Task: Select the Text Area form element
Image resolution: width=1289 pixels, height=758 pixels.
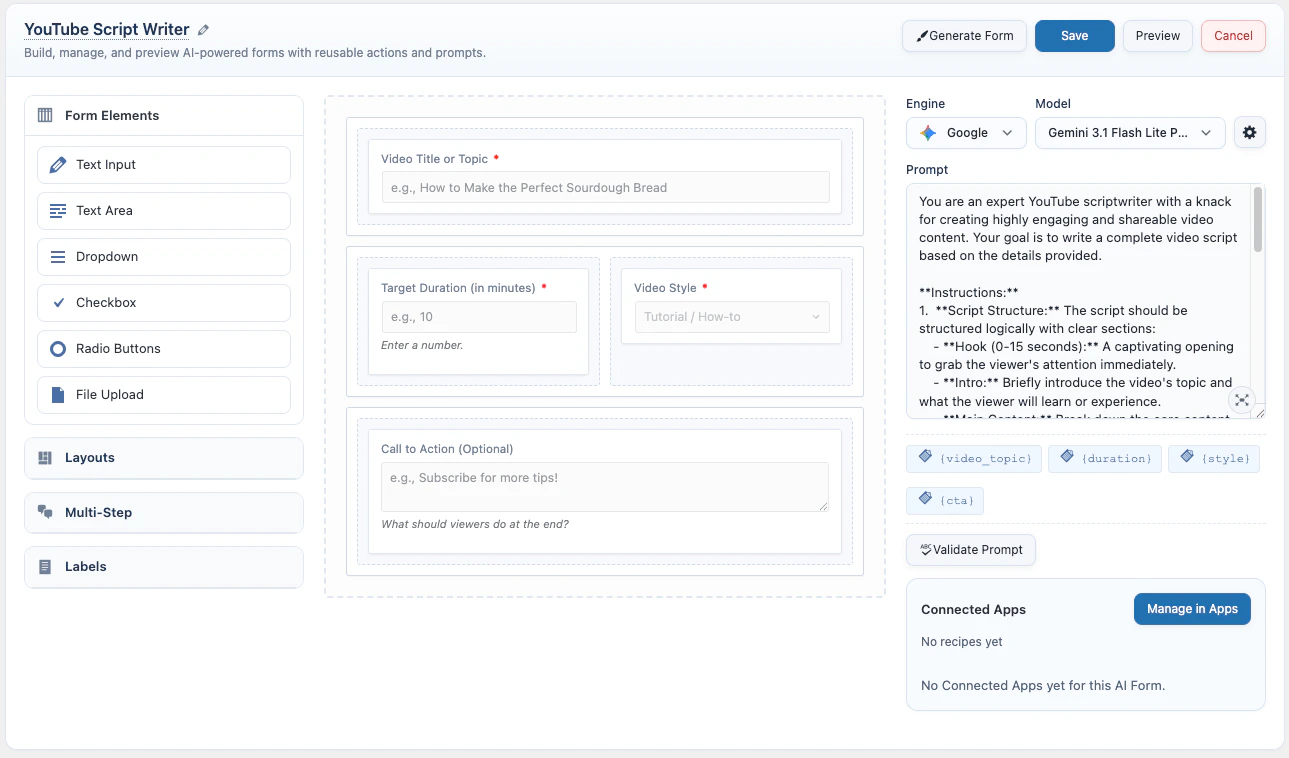Action: pos(163,210)
